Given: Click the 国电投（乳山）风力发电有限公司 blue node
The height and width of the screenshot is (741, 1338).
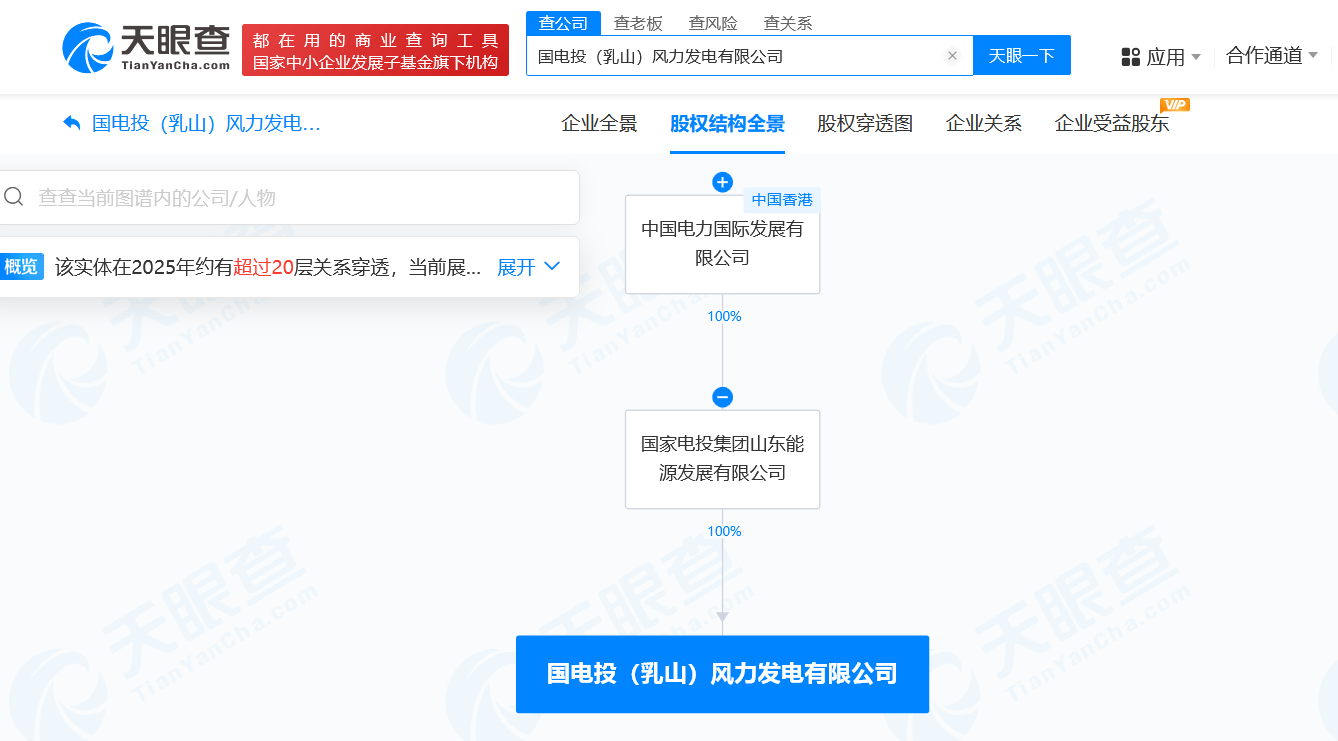Looking at the screenshot, I should [722, 674].
